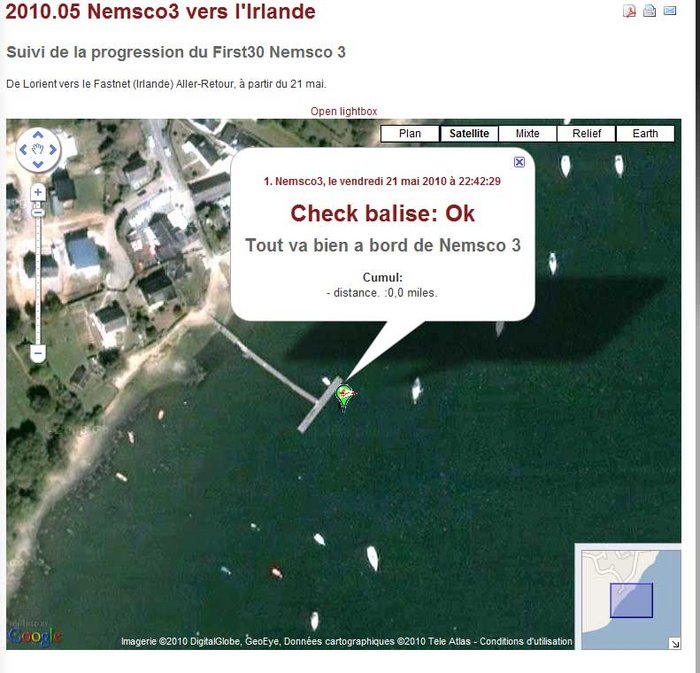
Task: Click the print page icon
Action: pos(650,11)
